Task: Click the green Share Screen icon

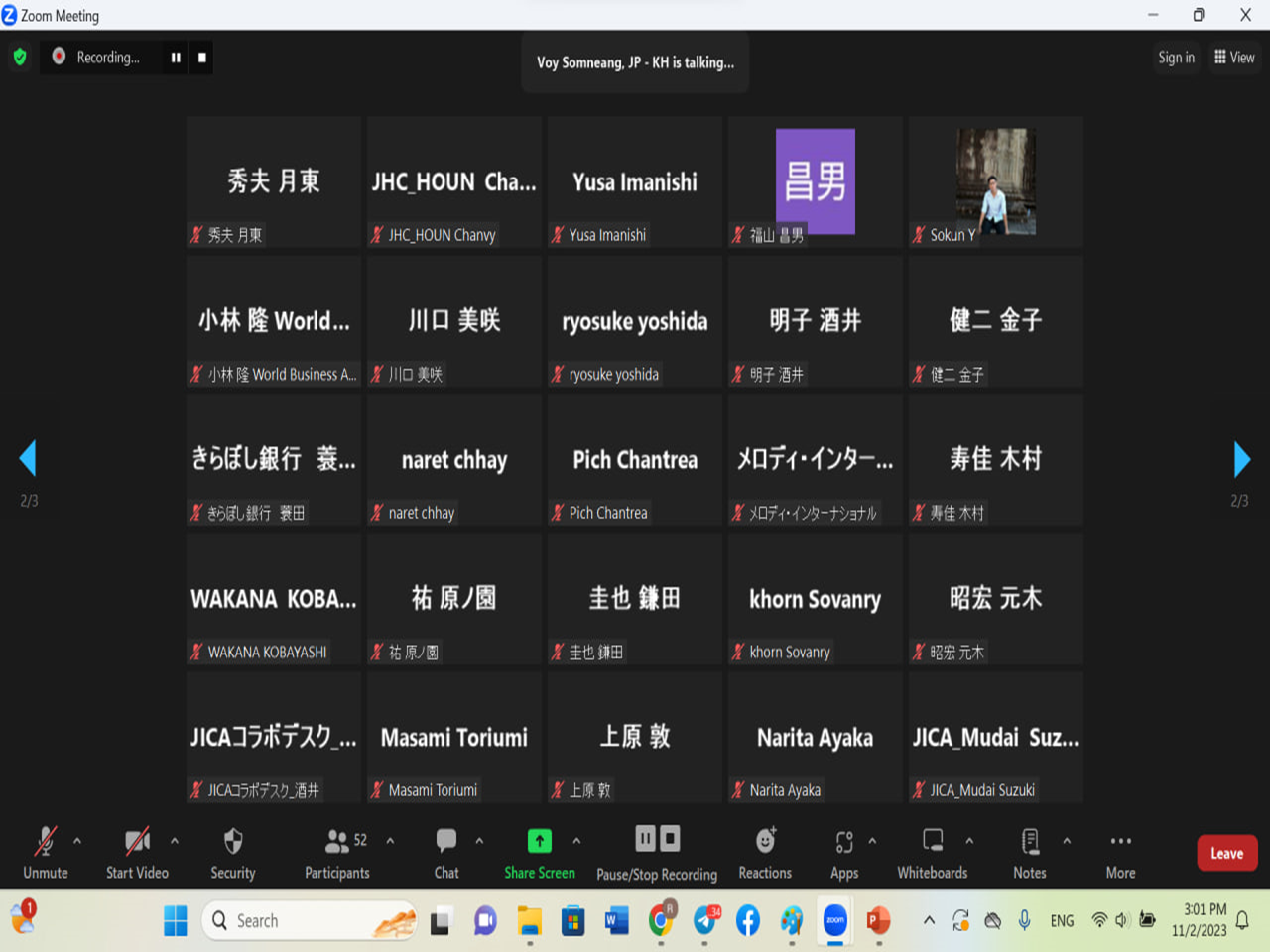Action: [x=539, y=841]
